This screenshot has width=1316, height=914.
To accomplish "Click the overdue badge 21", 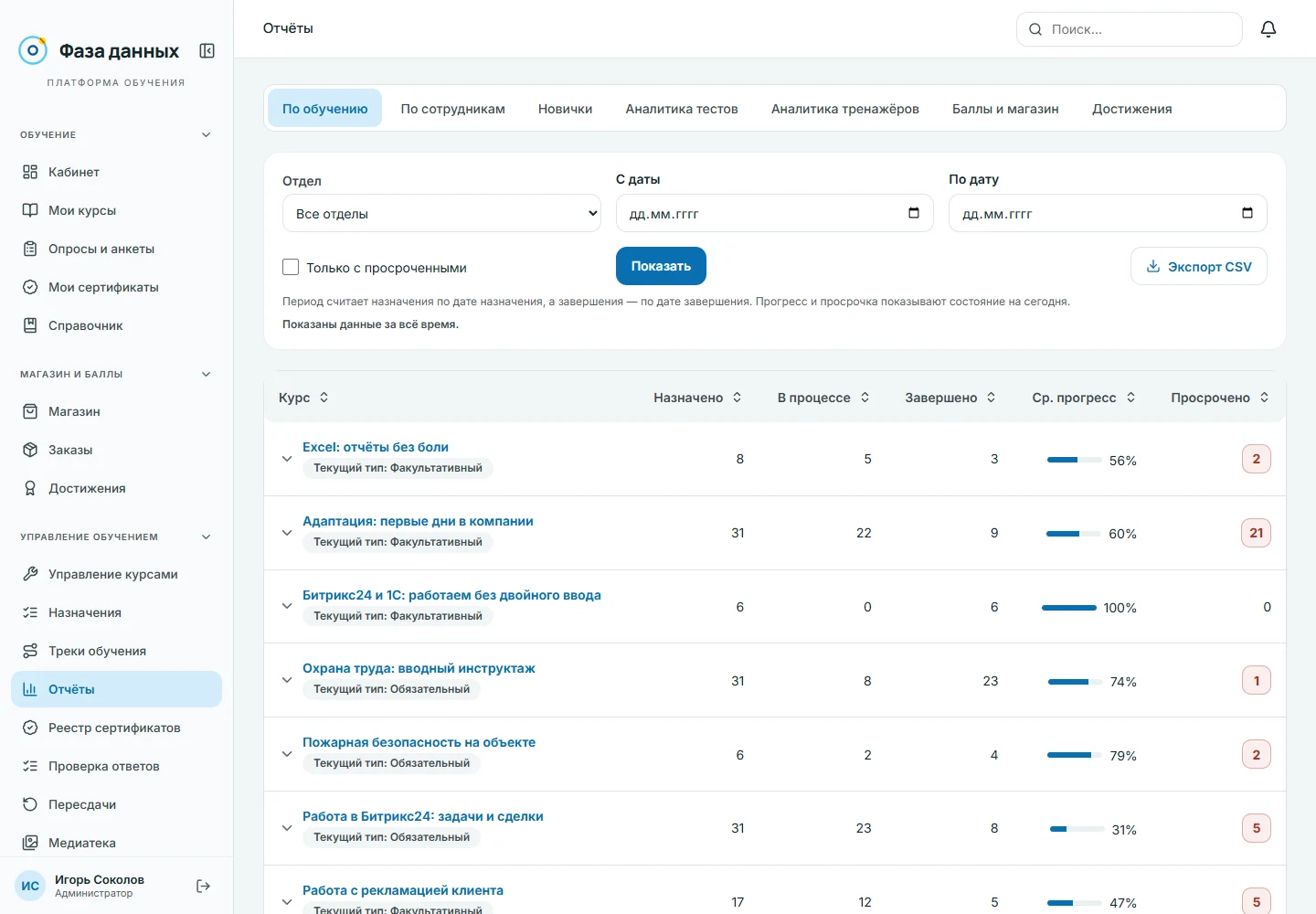I will tap(1257, 533).
